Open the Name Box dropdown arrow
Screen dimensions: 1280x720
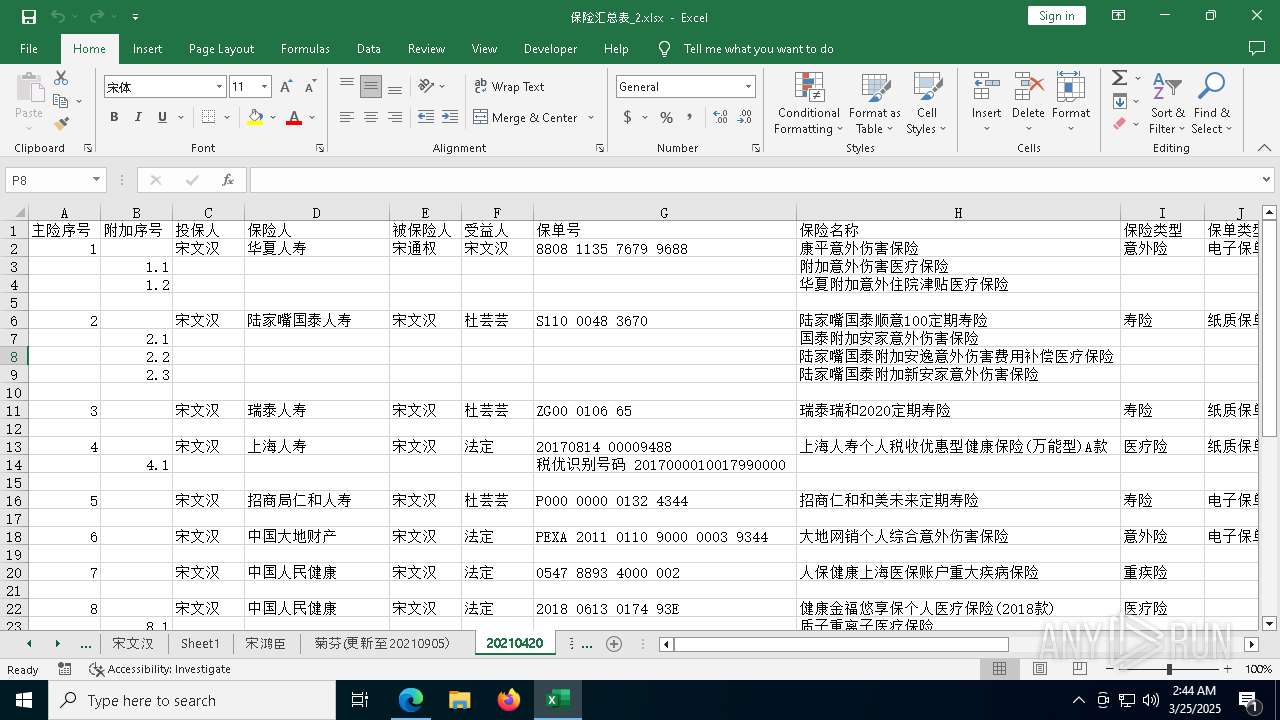tap(97, 180)
